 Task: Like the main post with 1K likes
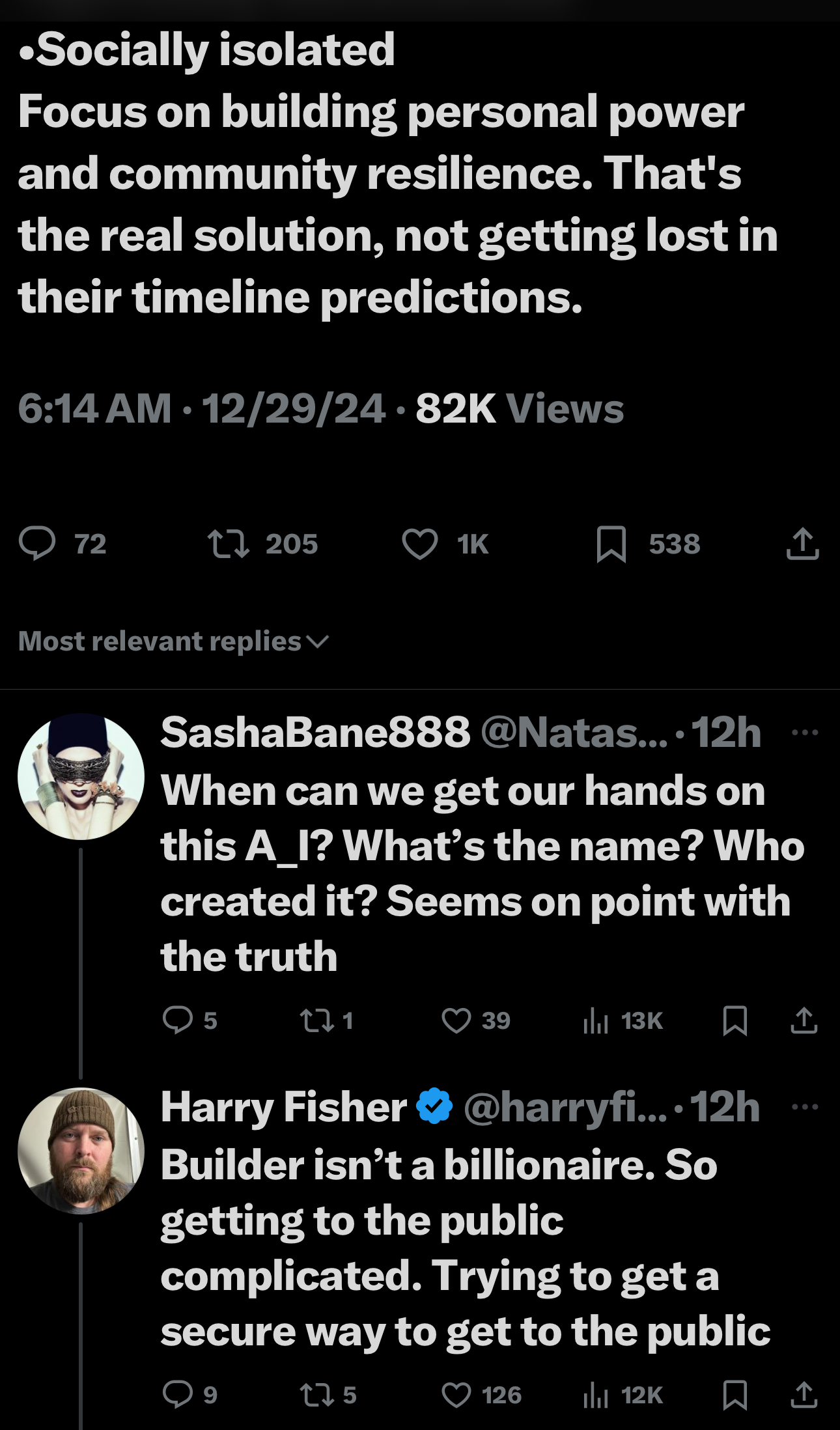(x=420, y=544)
